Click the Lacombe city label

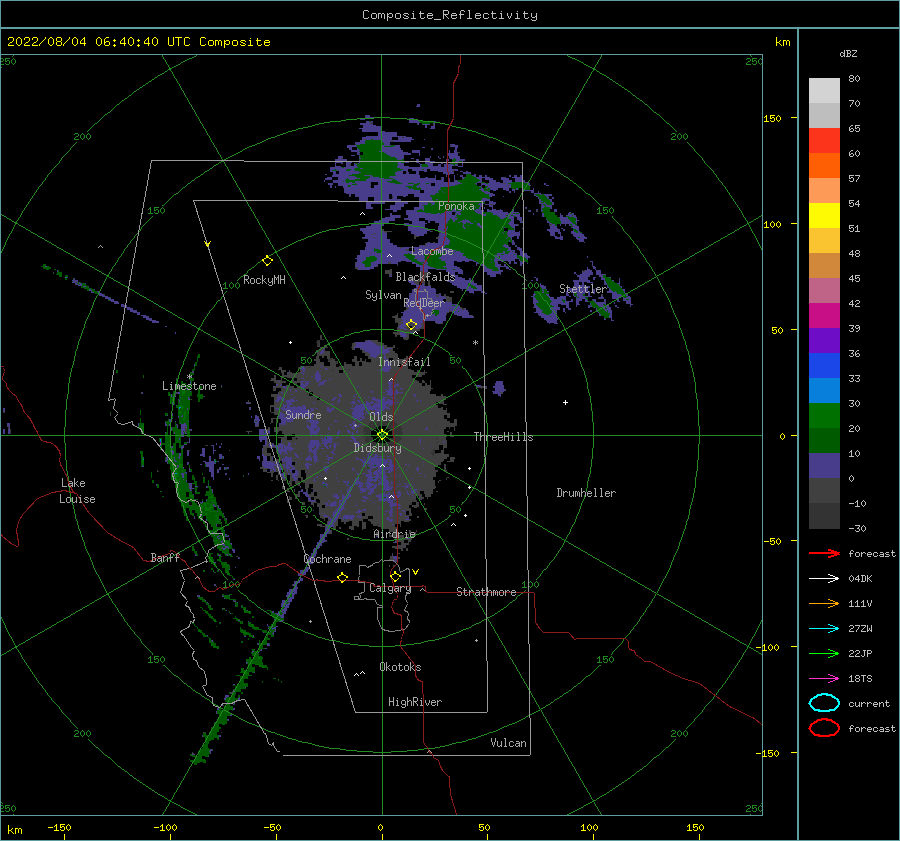coord(432,251)
